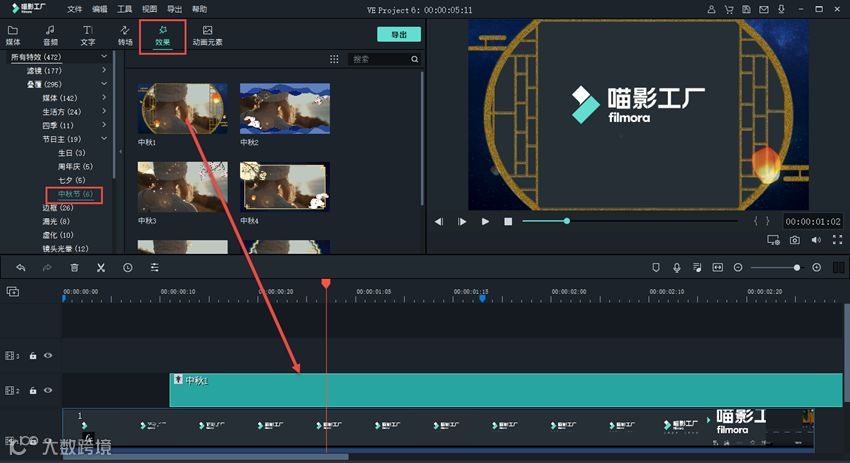Select the 中秋4 effect thumbnail
Viewport: 850px width, 463px height.
pos(285,187)
